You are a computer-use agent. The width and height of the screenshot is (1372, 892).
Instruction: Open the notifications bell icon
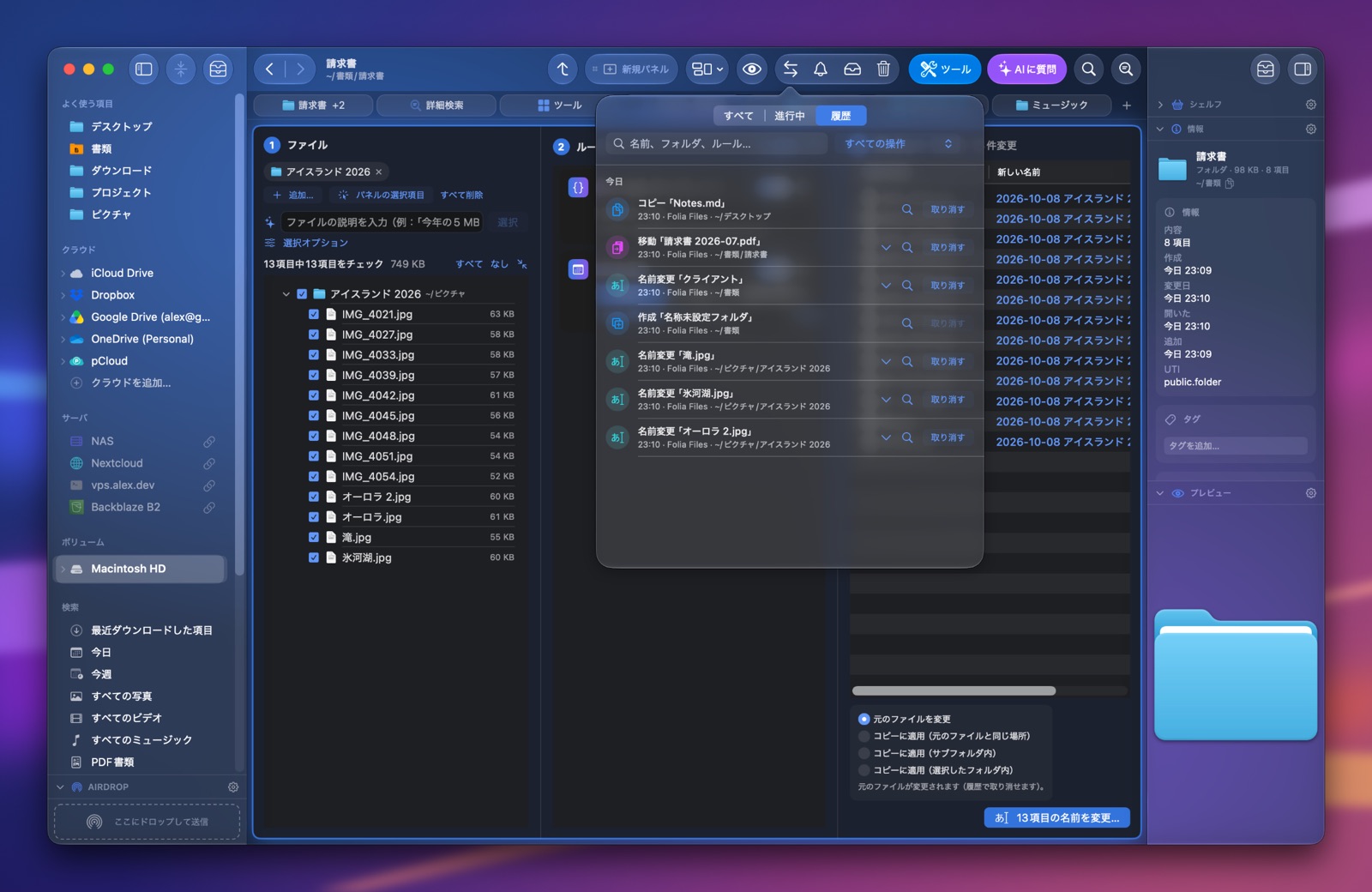[821, 69]
